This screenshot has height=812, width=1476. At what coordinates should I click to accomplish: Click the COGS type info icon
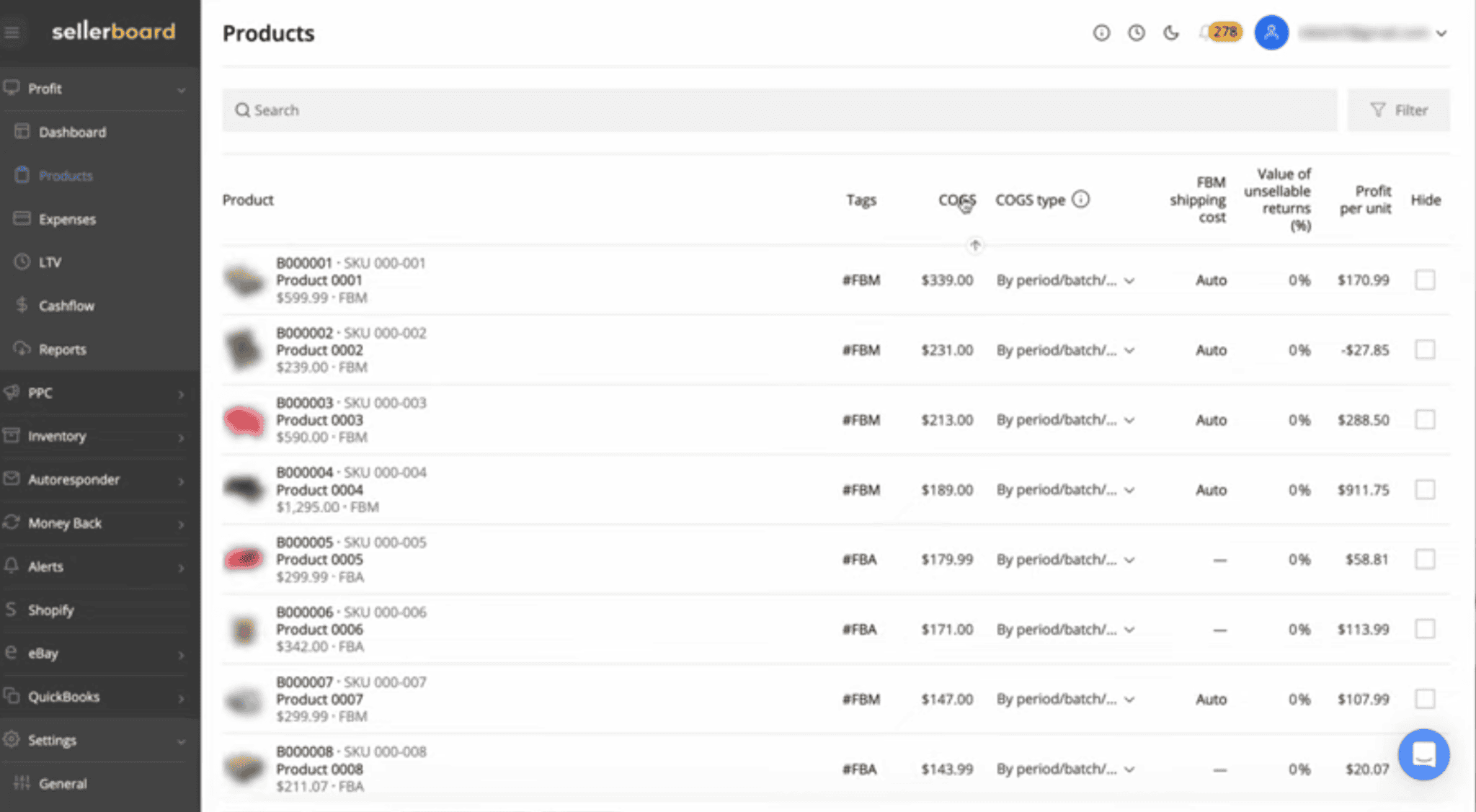[x=1080, y=200]
